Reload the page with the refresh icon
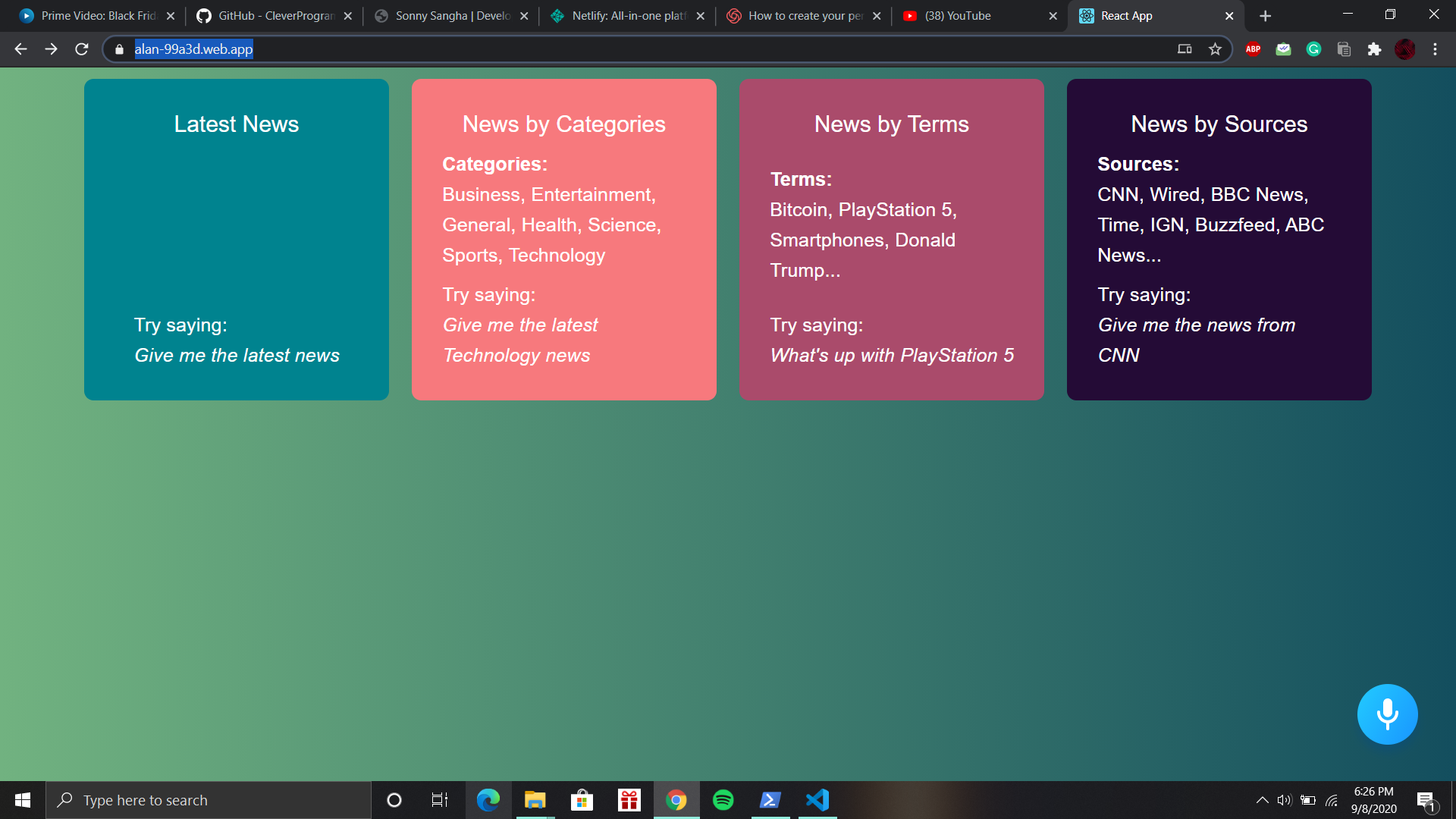This screenshot has height=819, width=1456. (x=82, y=49)
